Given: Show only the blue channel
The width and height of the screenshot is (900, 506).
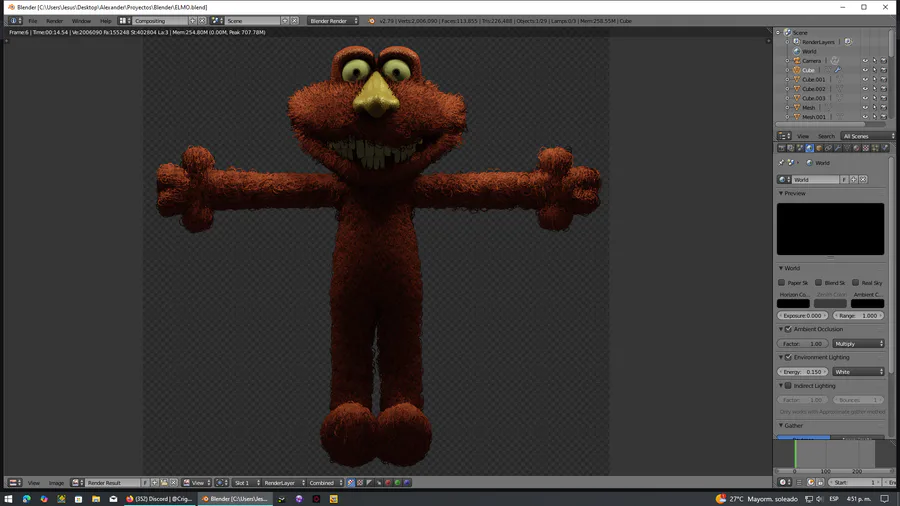Looking at the screenshot, I should coord(407,482).
